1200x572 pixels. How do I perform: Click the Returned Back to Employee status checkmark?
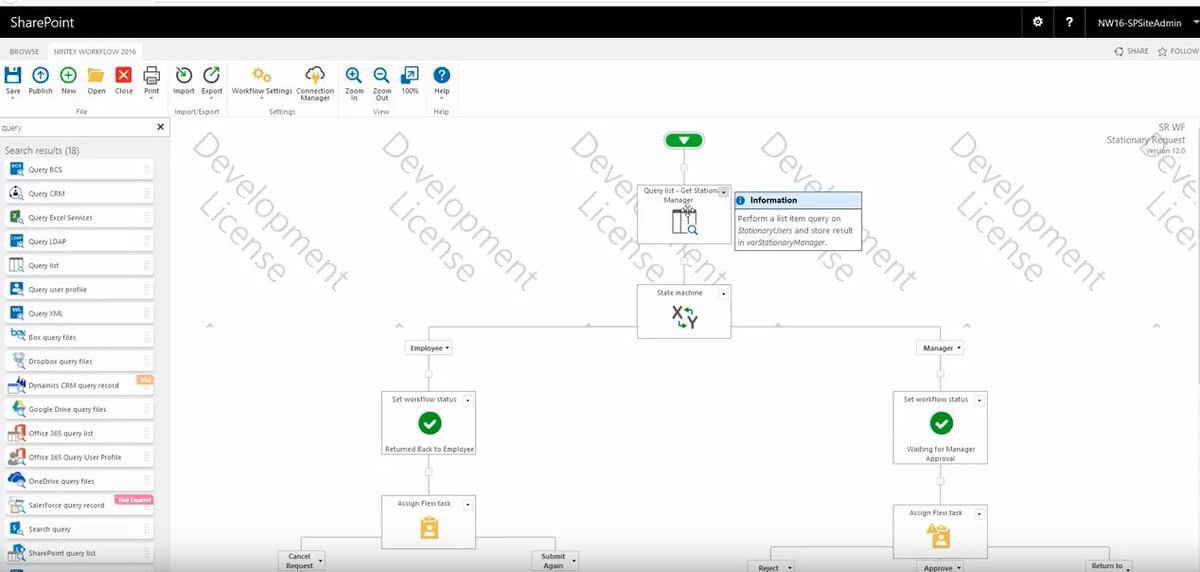[x=430, y=423]
